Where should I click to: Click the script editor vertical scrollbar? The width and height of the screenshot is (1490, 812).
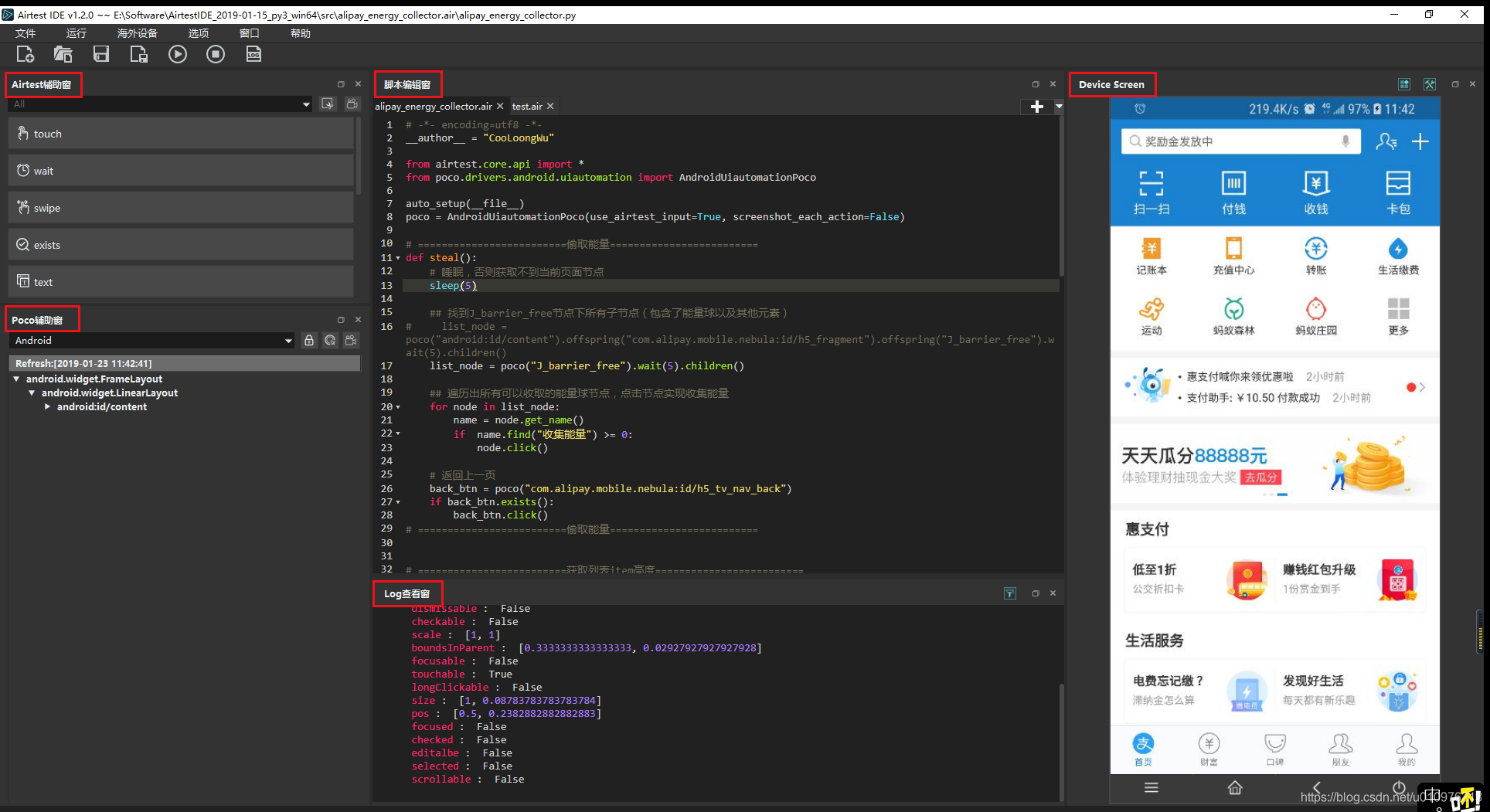[x=1062, y=198]
